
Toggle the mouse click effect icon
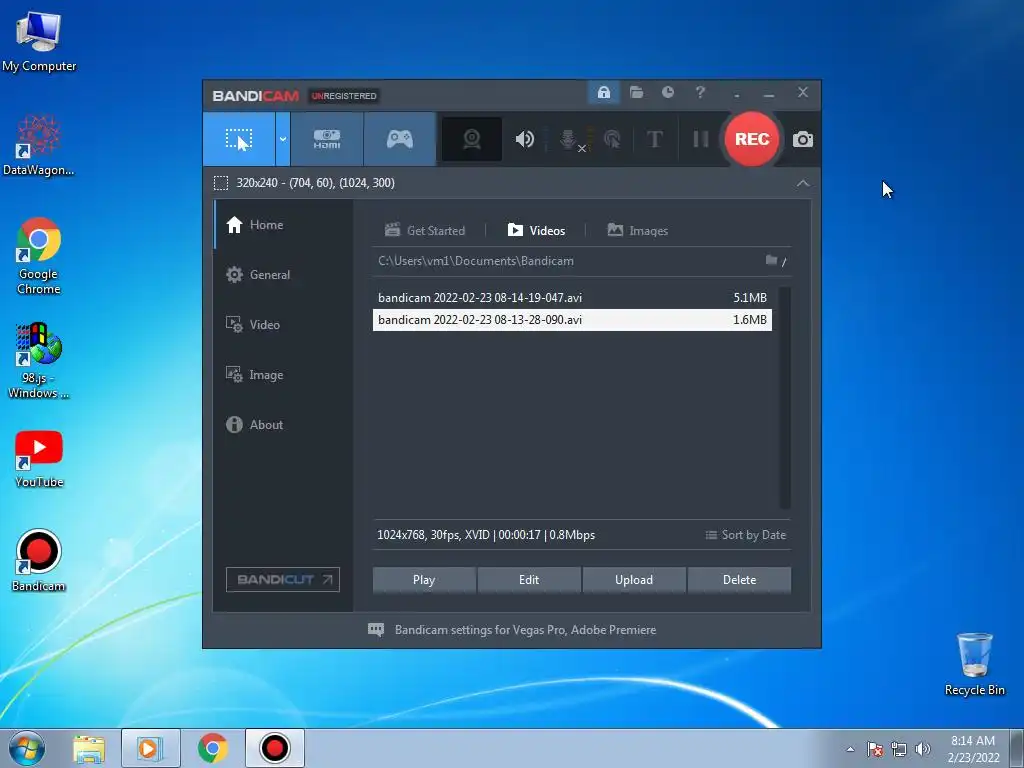click(612, 139)
